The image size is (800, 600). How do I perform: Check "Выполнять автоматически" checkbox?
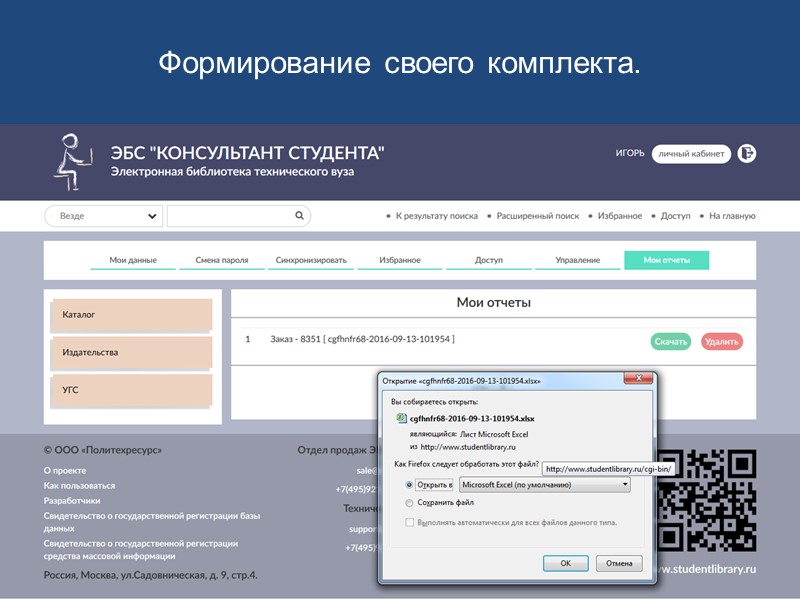pos(409,522)
